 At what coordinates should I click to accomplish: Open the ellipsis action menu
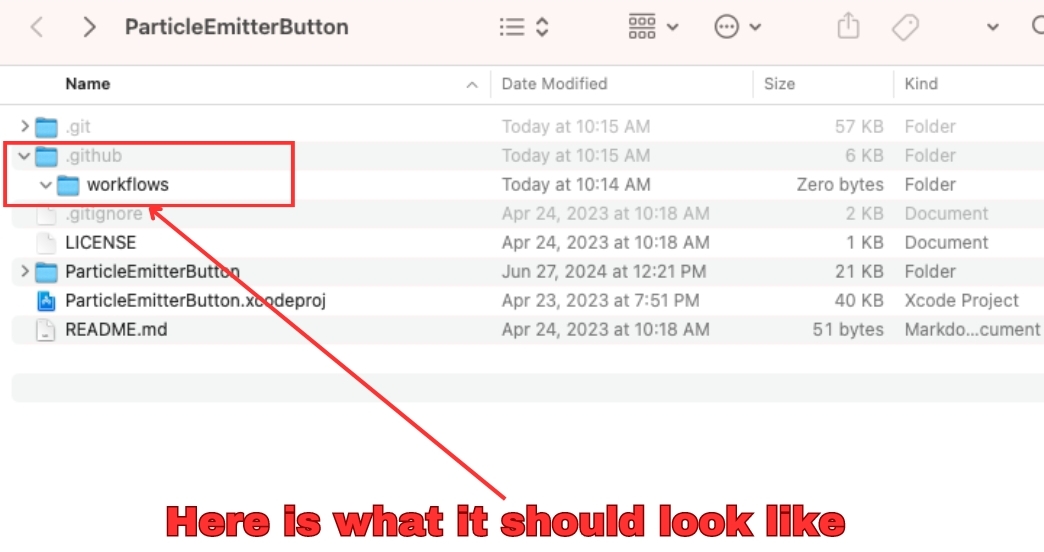click(738, 27)
